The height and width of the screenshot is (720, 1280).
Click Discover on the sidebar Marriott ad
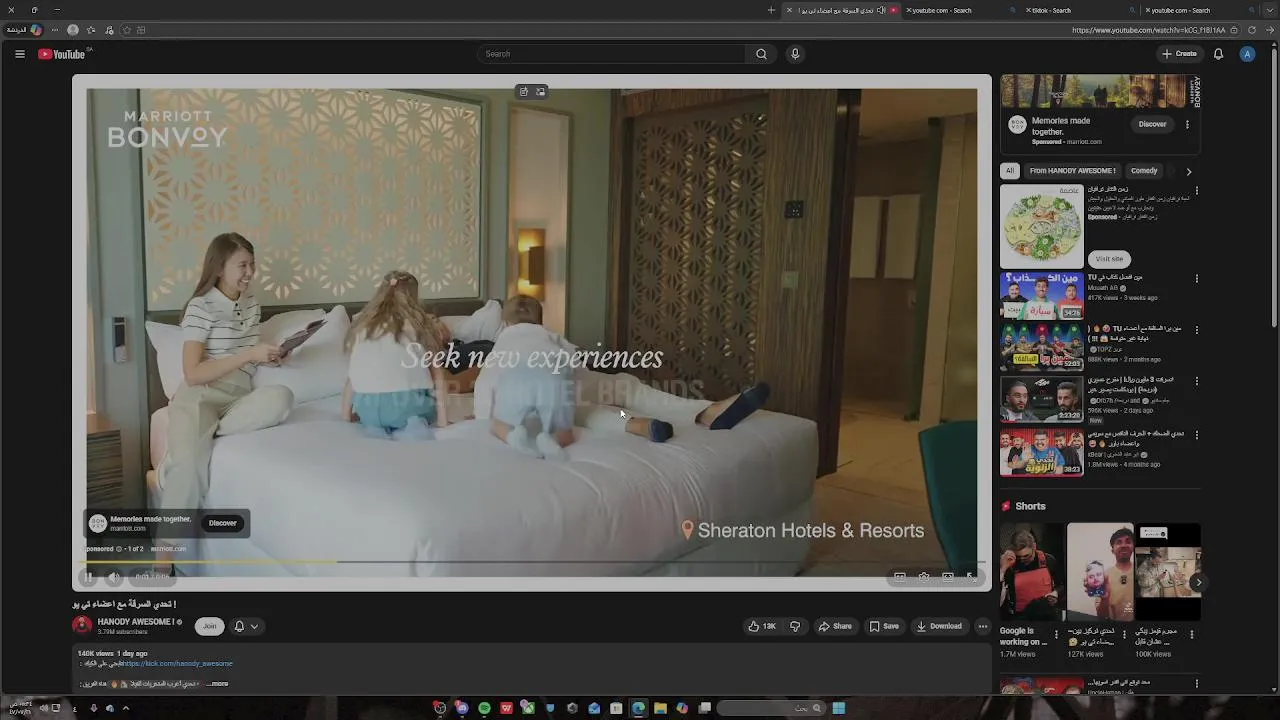1152,124
